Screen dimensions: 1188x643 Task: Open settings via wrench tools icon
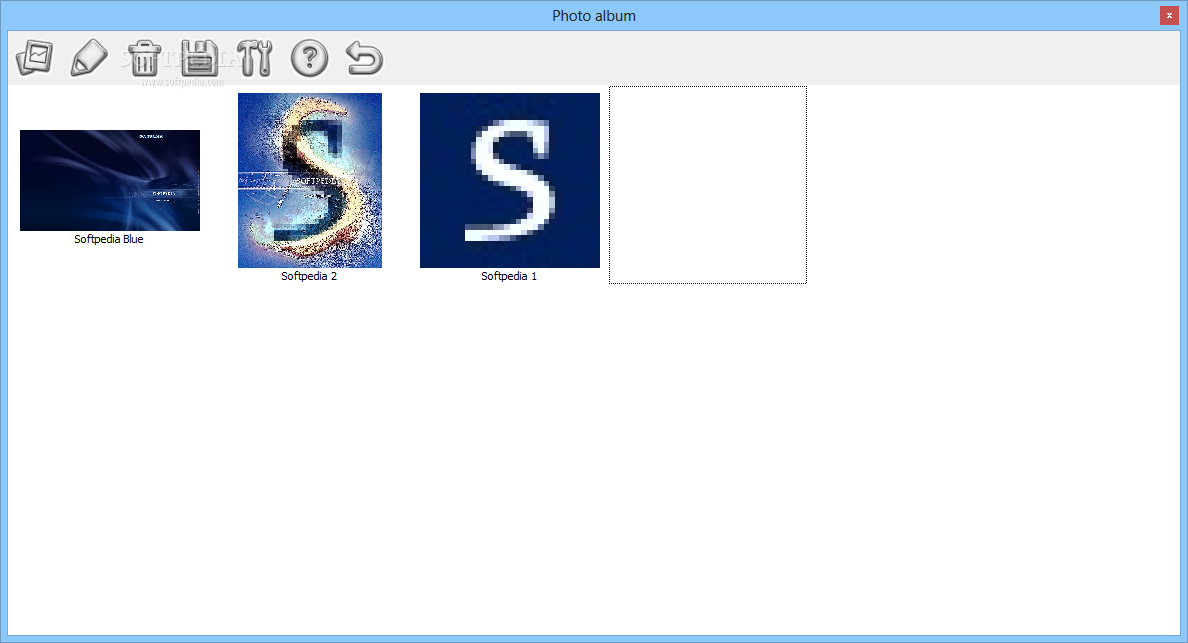point(255,58)
